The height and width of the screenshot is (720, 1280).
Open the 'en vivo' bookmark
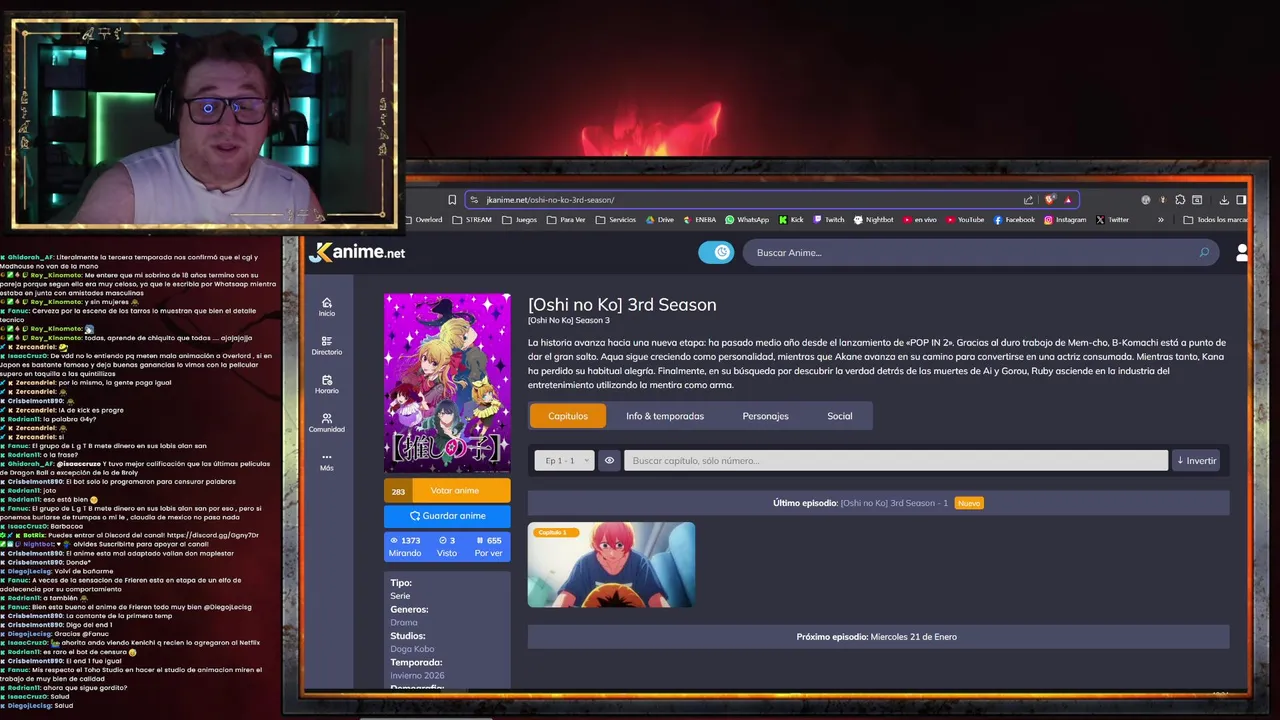920,220
